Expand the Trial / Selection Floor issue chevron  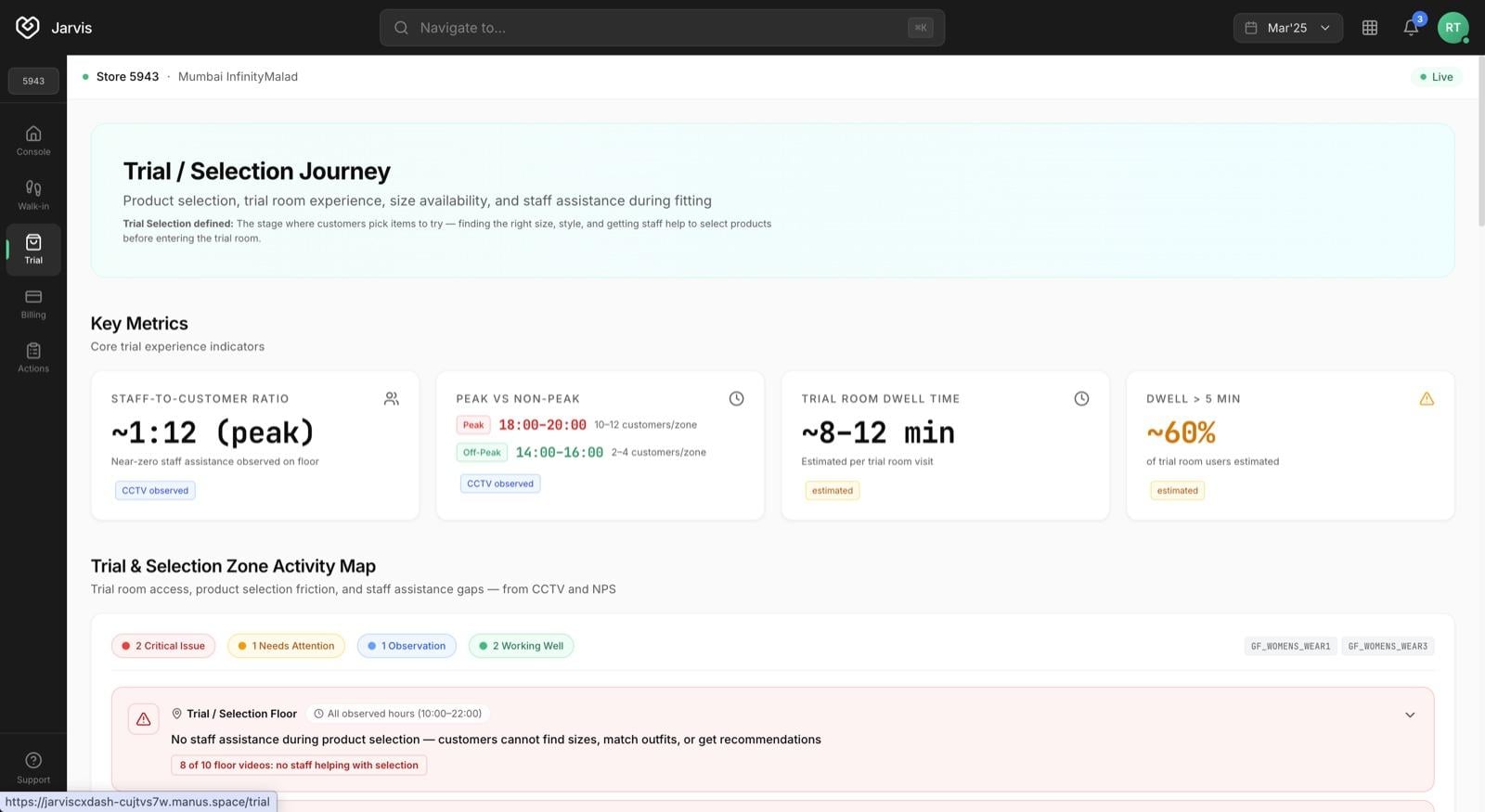pos(1410,715)
